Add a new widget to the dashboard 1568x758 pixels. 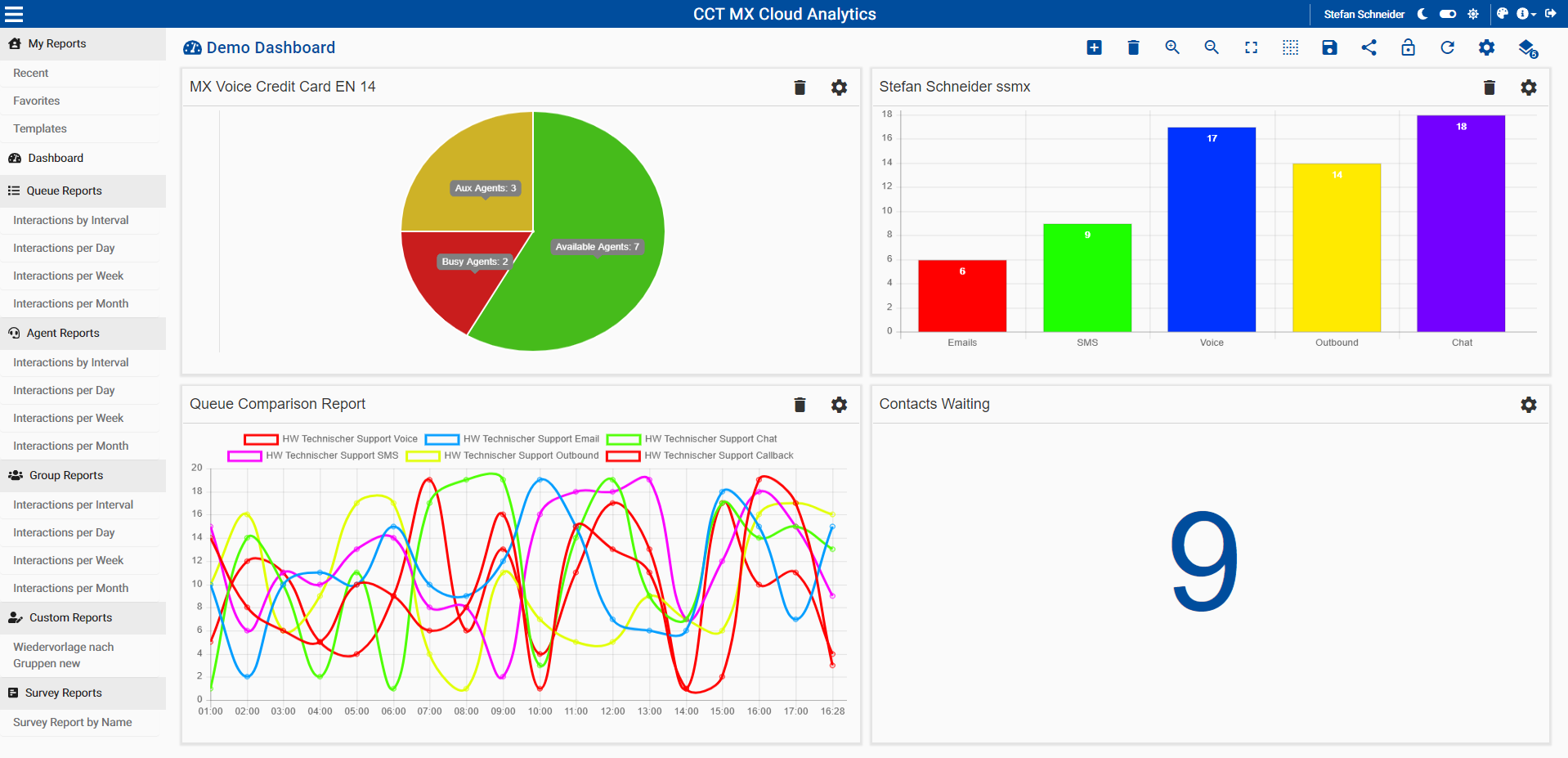tap(1094, 47)
